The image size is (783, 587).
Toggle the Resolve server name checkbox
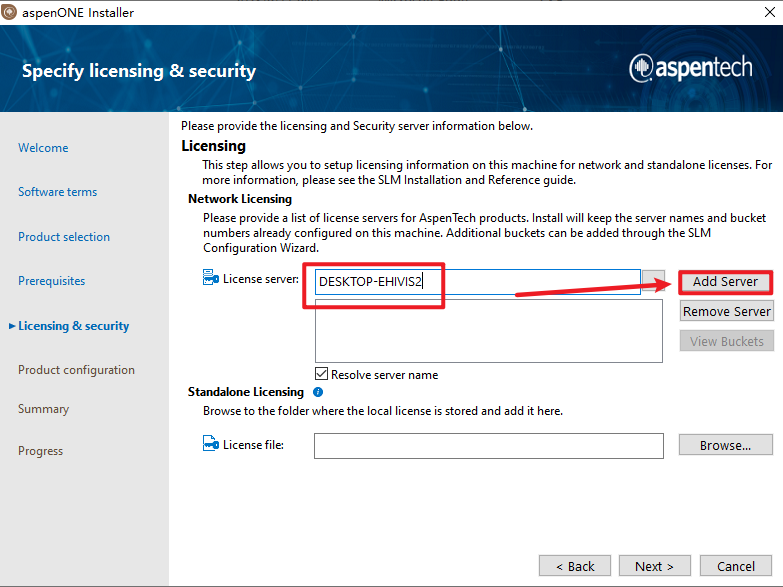[322, 374]
